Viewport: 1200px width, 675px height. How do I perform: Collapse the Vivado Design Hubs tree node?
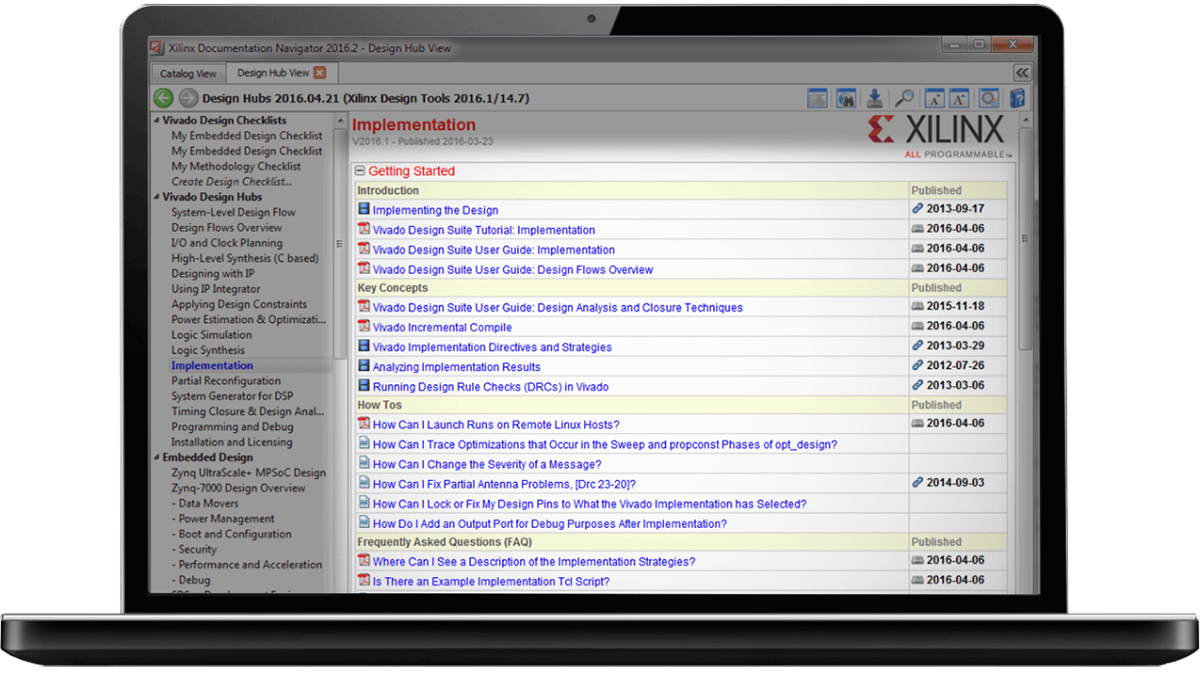point(156,197)
